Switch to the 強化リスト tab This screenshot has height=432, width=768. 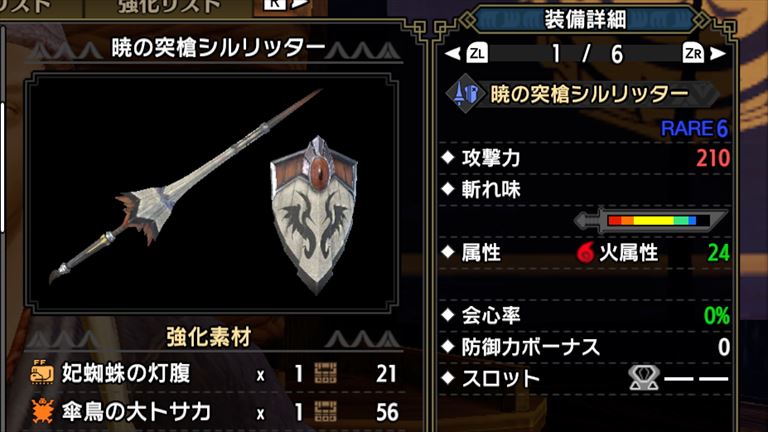[x=169, y=6]
